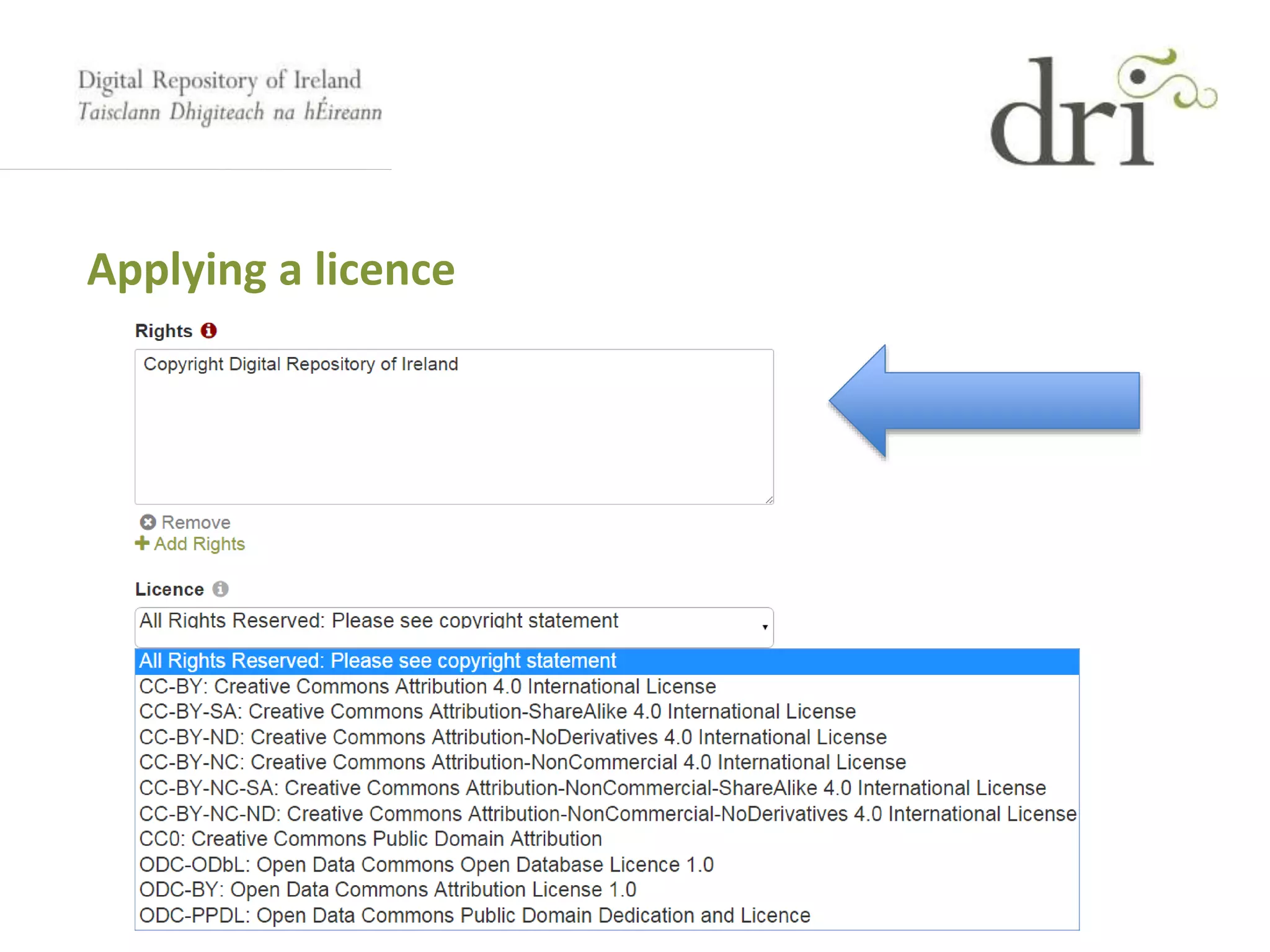
Task: Click the Taisclann Dhigiteach na hÉireann text
Action: pos(229,112)
